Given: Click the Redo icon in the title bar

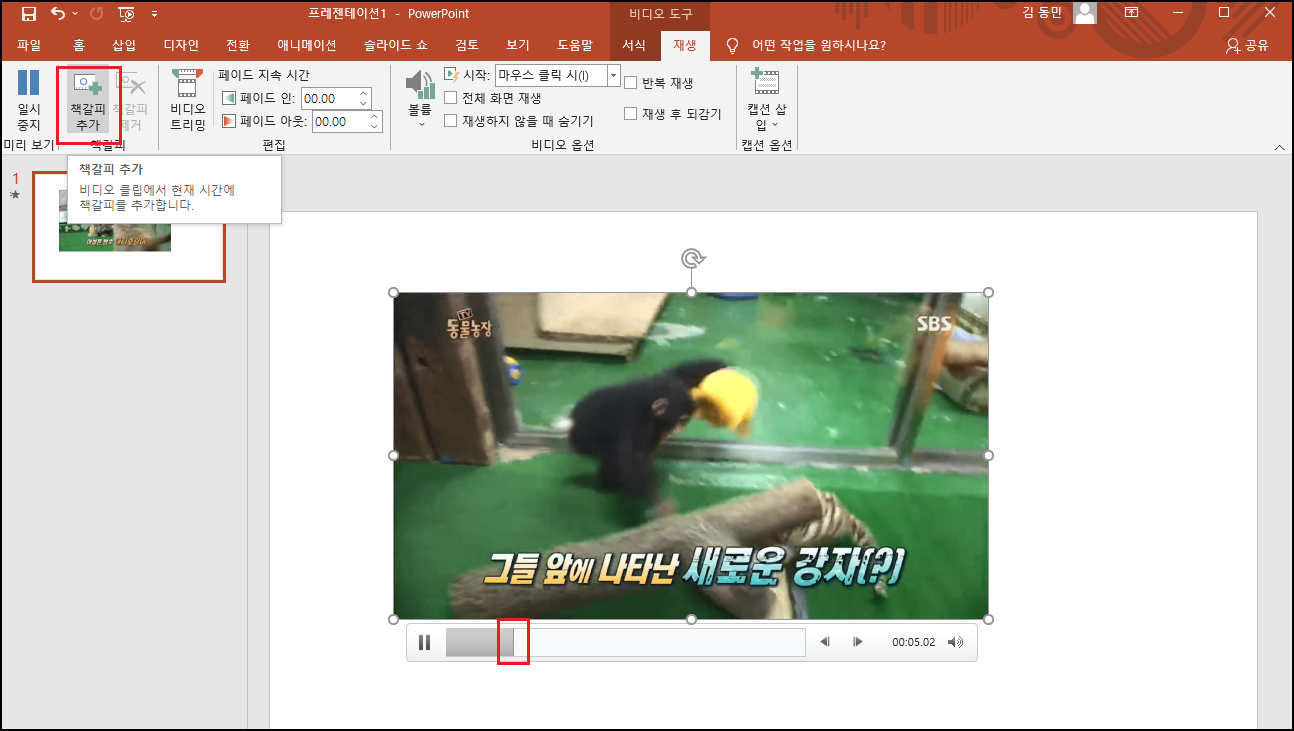Looking at the screenshot, I should pyautogui.click(x=96, y=14).
